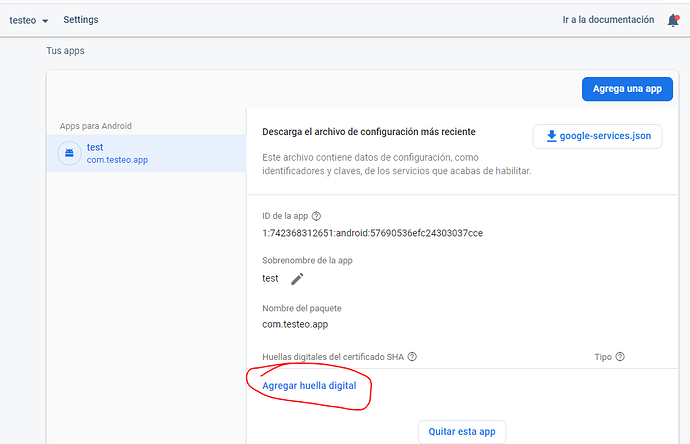The height and width of the screenshot is (444, 690).
Task: Click the download arrow icon on google-services.json
Action: coord(551,136)
